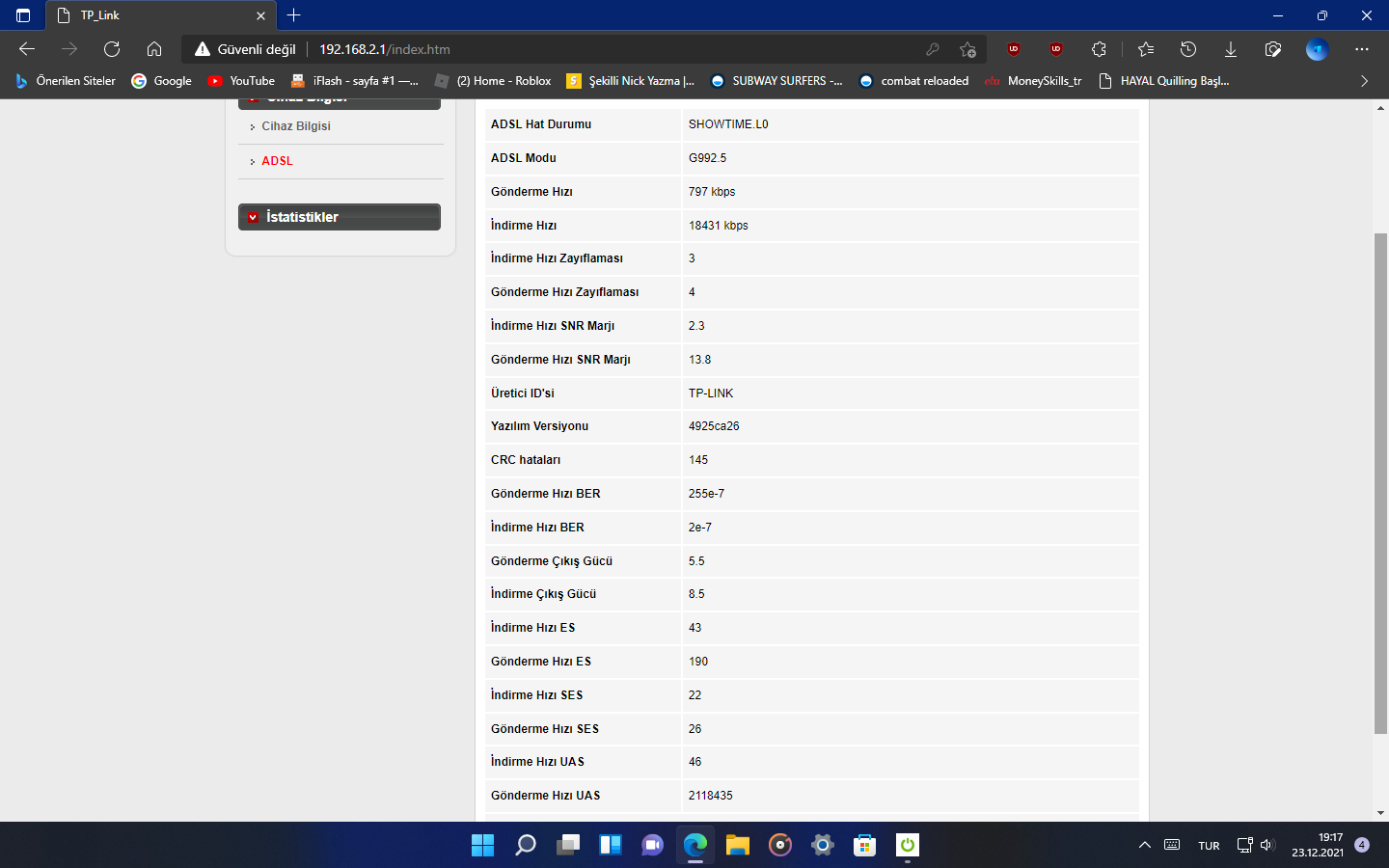This screenshot has height=868, width=1389.
Task: Go back to the previous page
Action: pyautogui.click(x=27, y=49)
